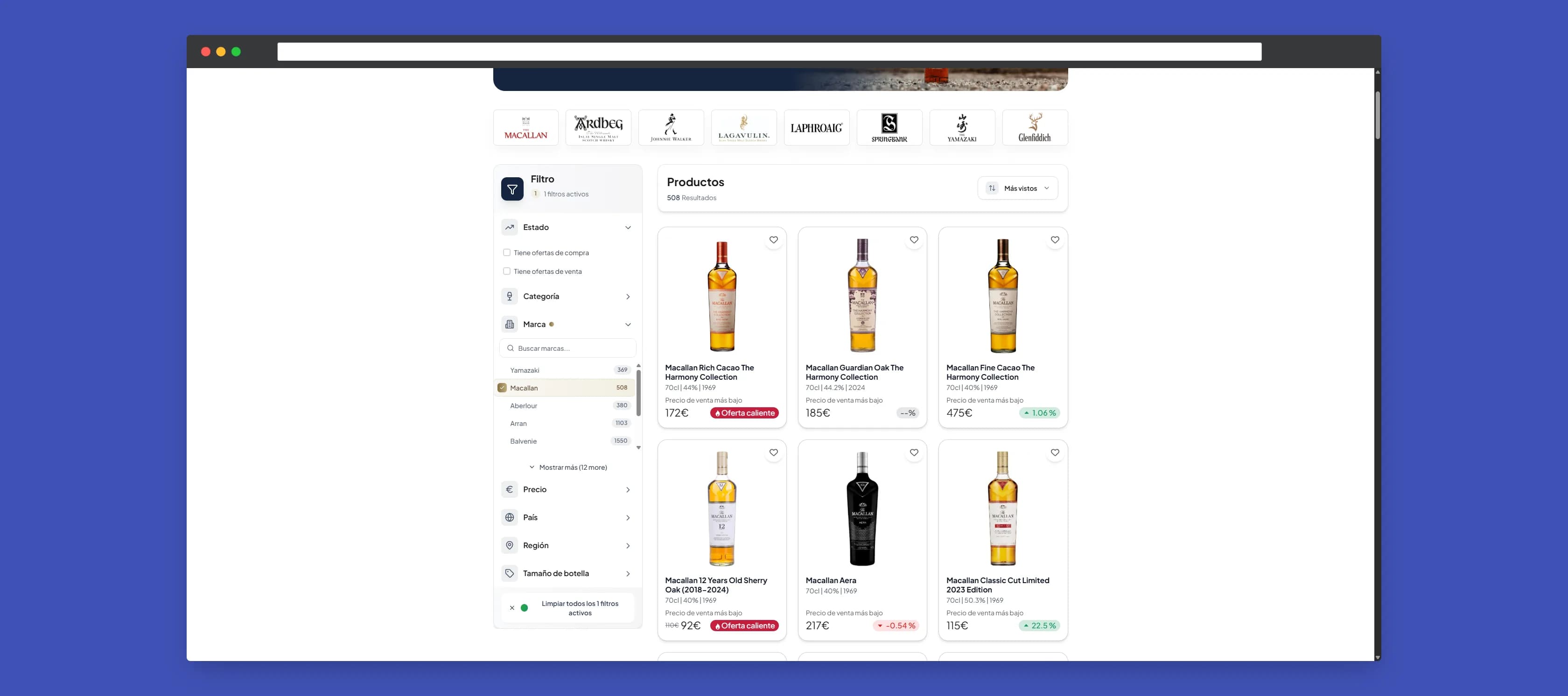The height and width of the screenshot is (696, 1568).
Task: Enable Tiene ofertas de venta checkbox
Action: 506,271
